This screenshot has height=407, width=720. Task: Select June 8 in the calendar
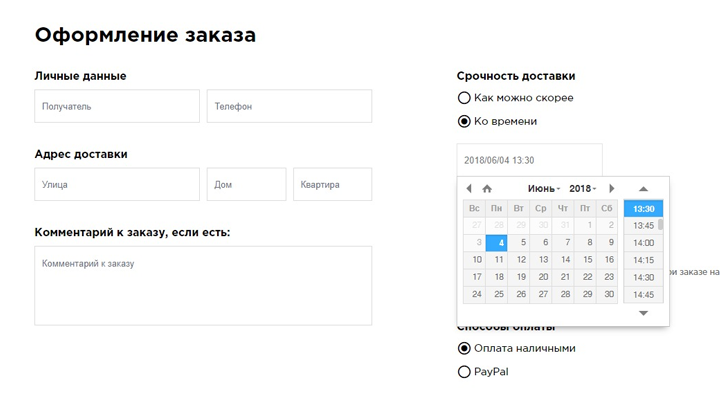click(585, 243)
